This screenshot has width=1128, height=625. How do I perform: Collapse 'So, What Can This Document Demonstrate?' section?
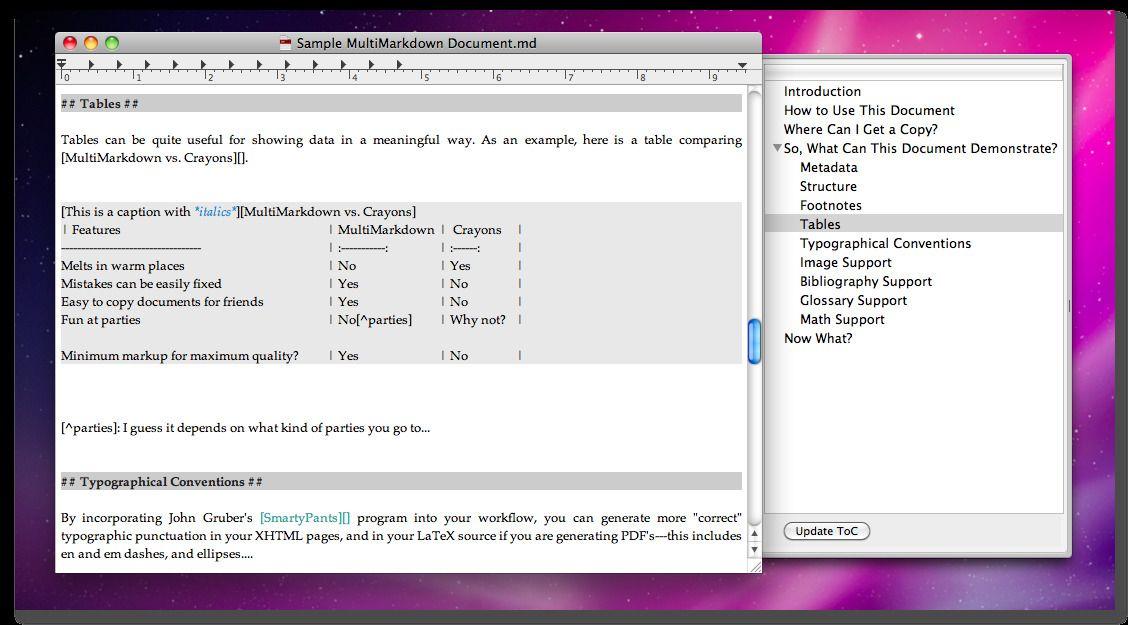(x=777, y=148)
